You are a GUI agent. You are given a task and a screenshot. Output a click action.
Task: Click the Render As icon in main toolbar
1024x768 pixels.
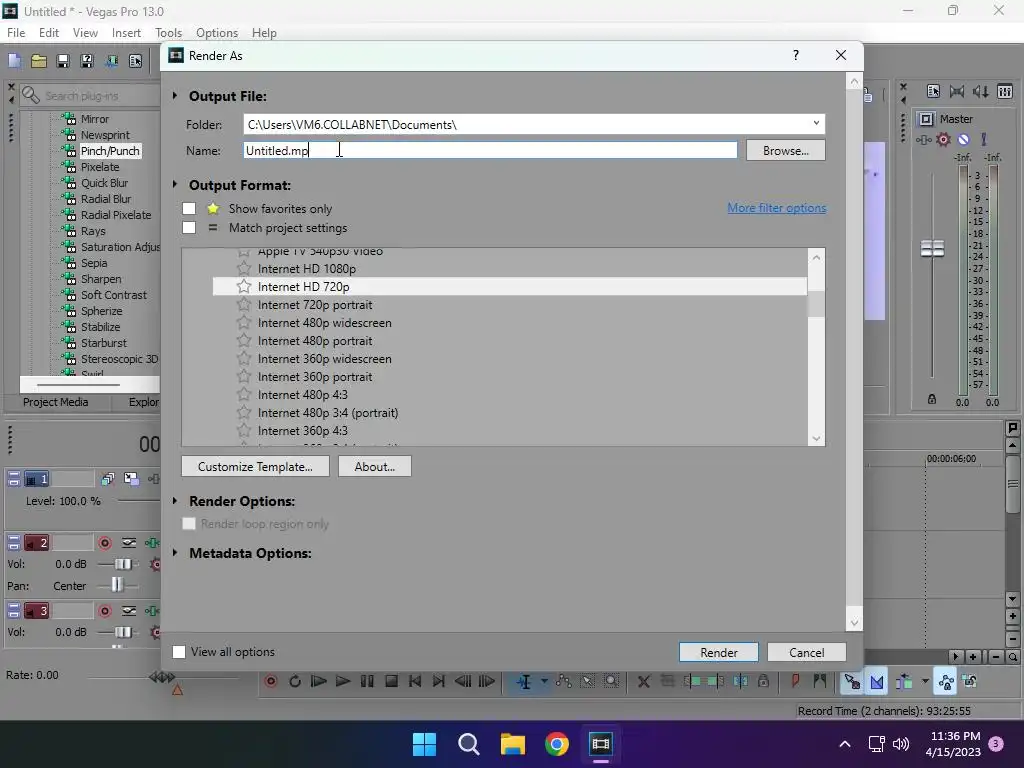112,61
